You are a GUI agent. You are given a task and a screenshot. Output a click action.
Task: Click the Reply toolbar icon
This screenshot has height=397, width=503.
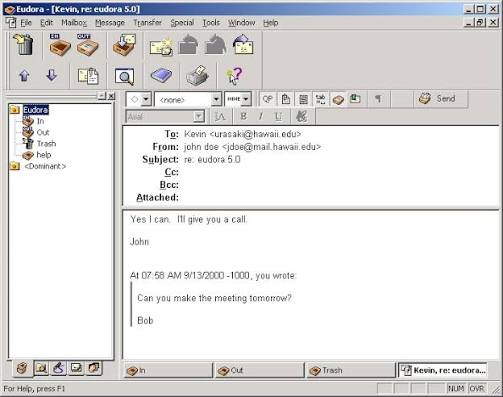pyautogui.click(x=188, y=45)
